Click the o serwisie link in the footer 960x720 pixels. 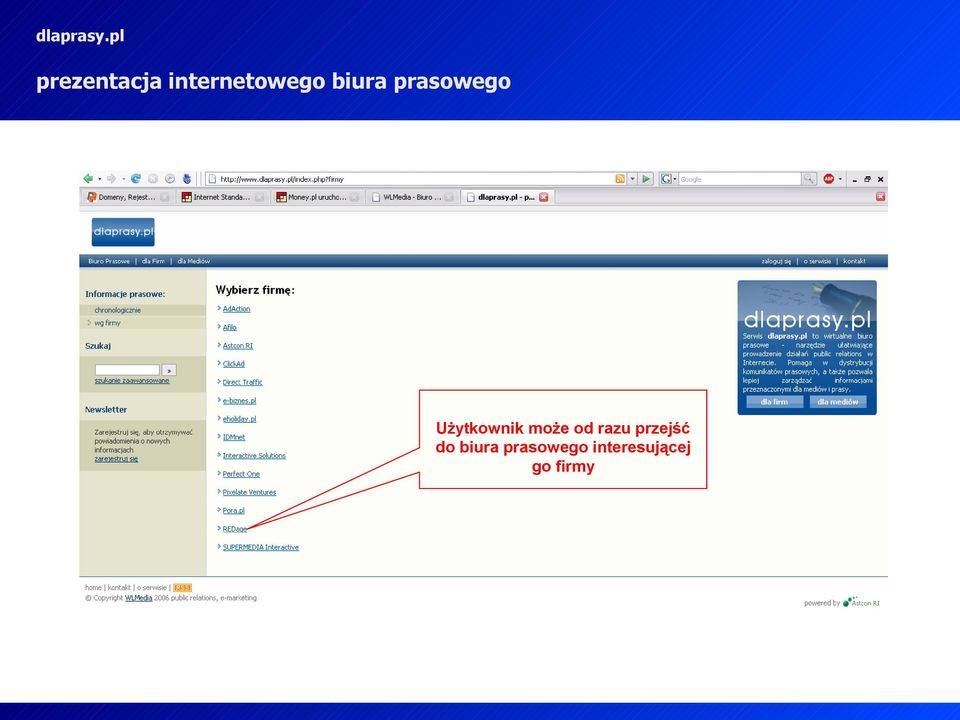(152, 588)
